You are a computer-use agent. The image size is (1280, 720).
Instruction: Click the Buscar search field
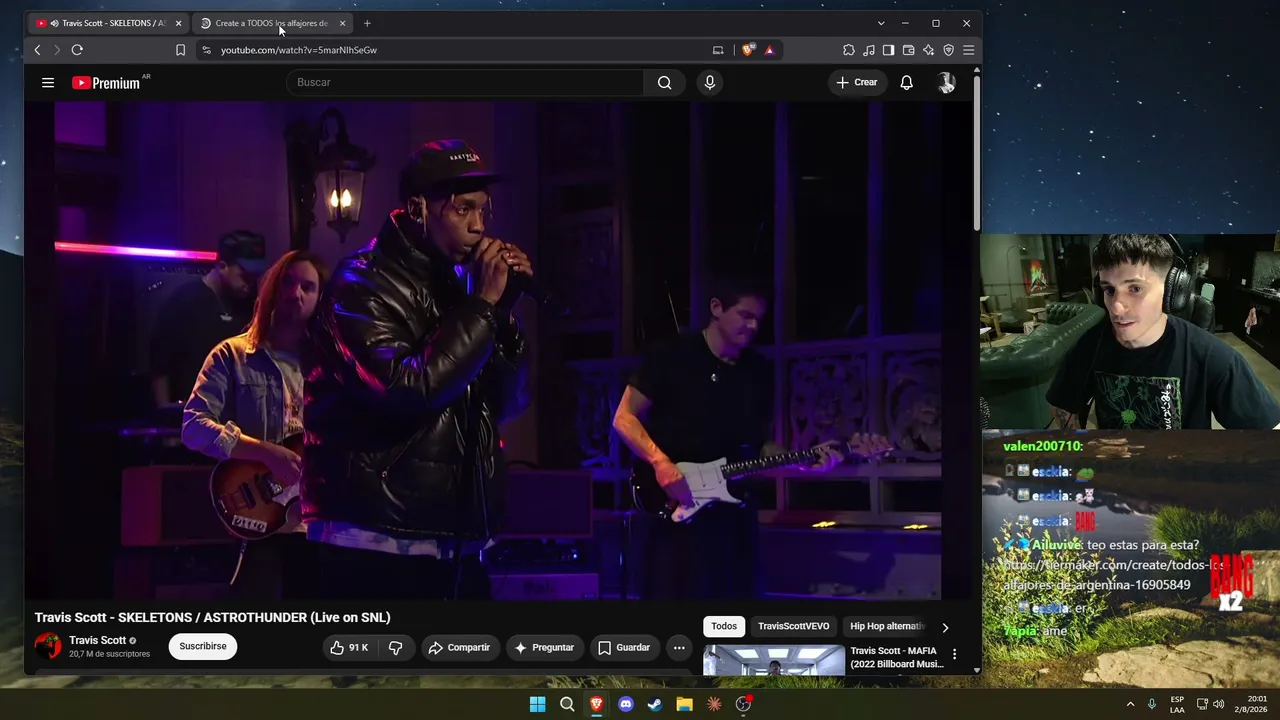pyautogui.click(x=465, y=82)
